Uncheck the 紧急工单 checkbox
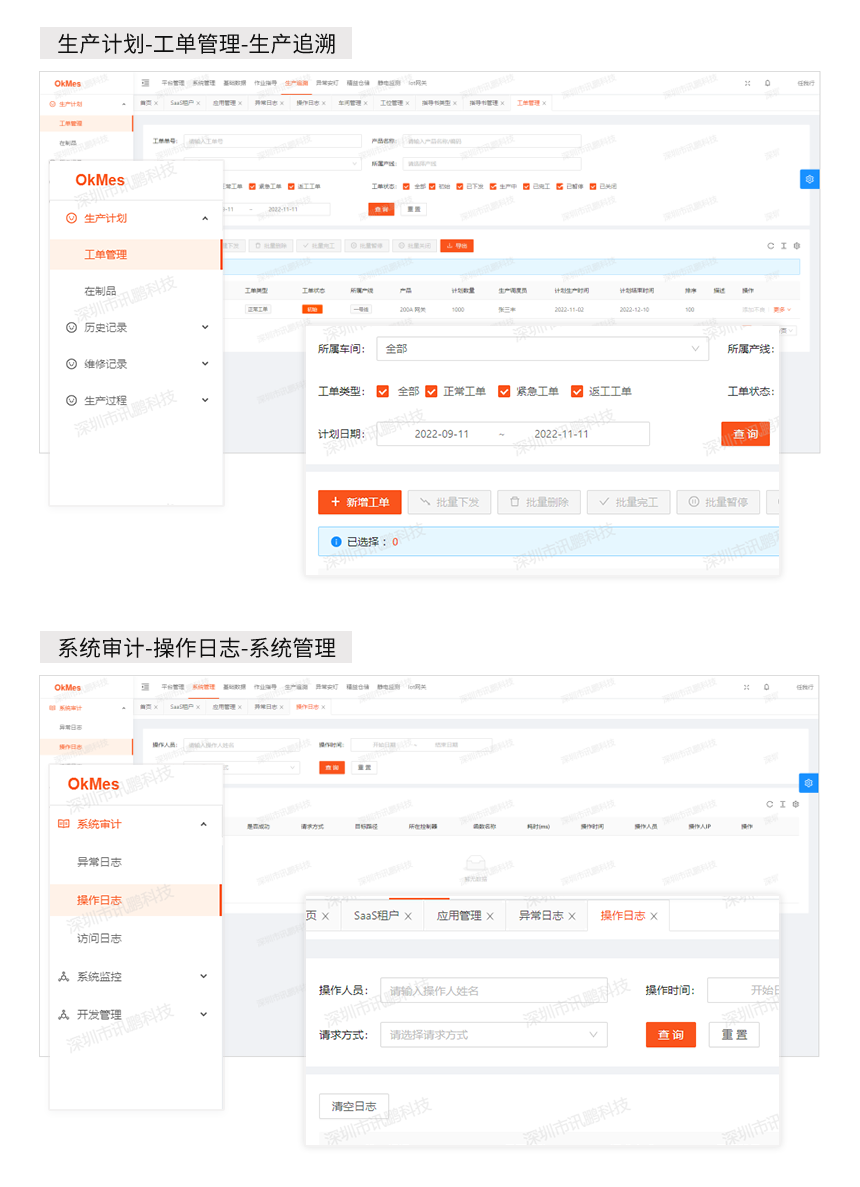 [505, 390]
